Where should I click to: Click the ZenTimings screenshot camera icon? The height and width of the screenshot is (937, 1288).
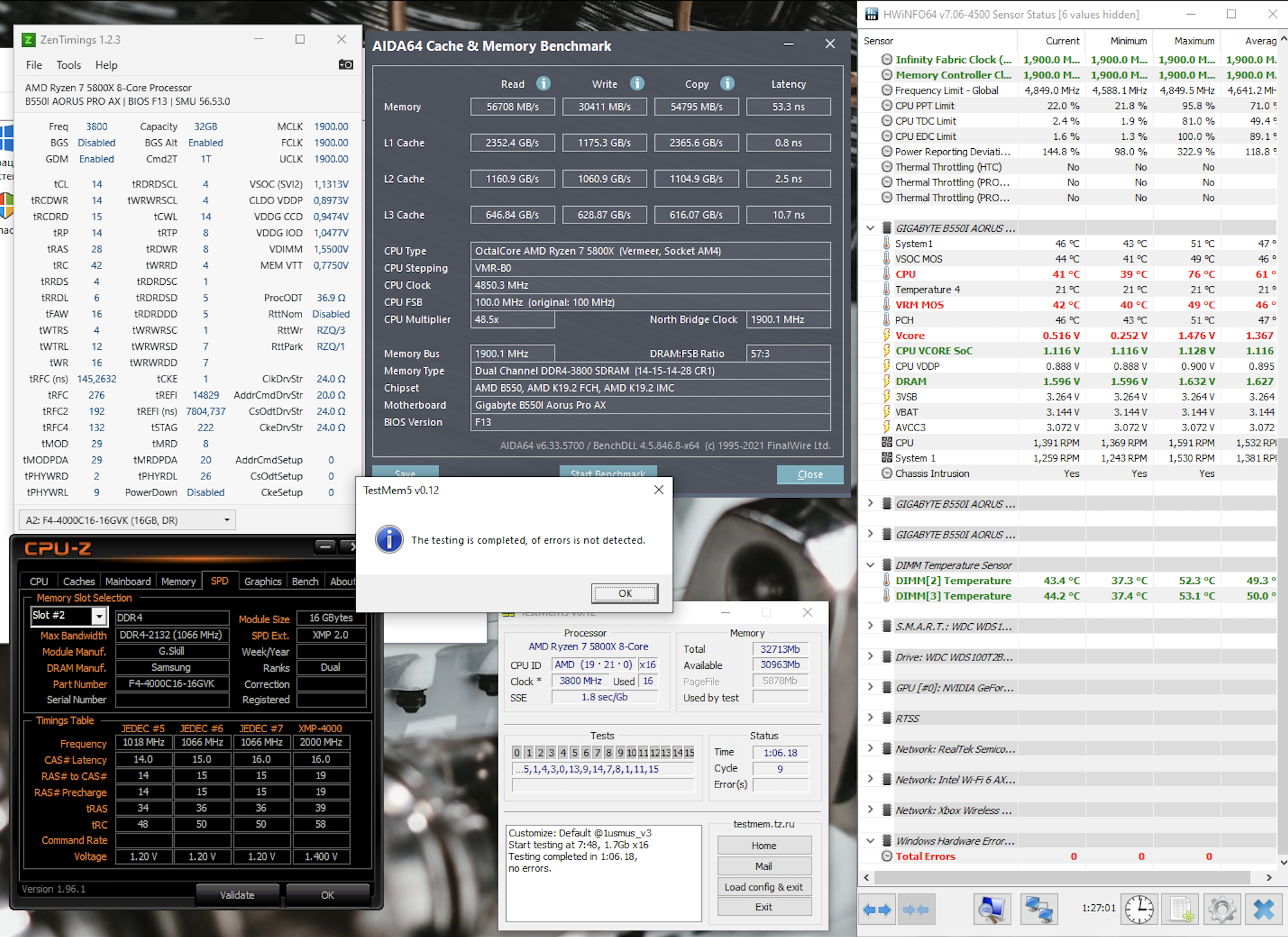(x=345, y=64)
